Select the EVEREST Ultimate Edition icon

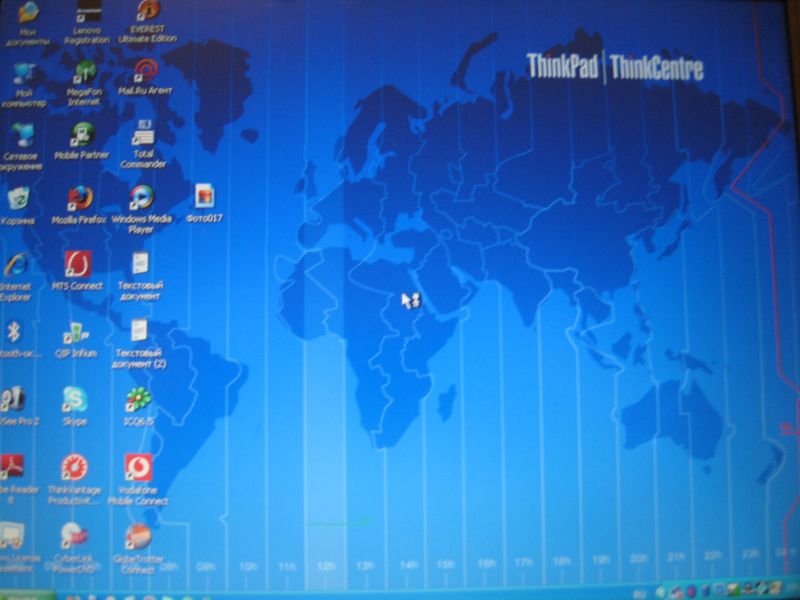click(x=147, y=12)
